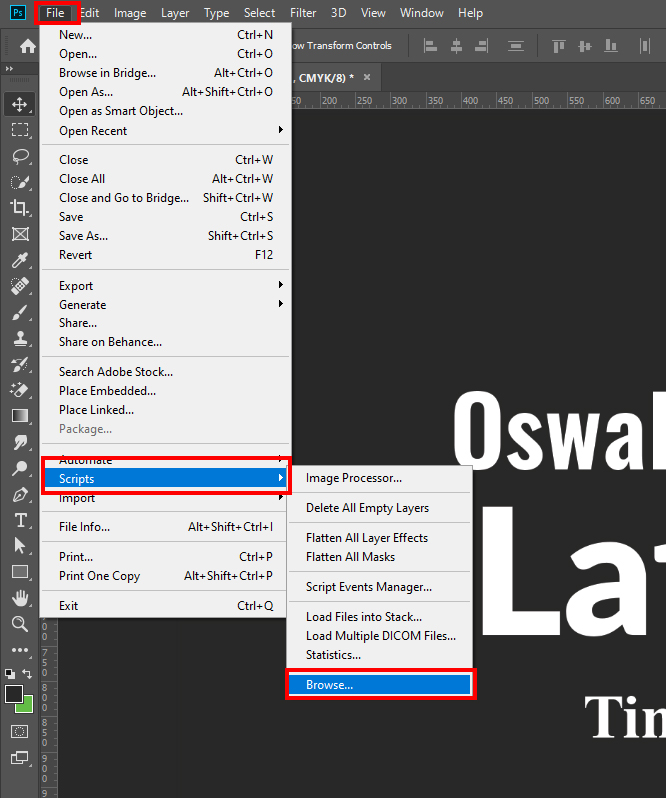
Task: Open the Window menu
Action: [421, 13]
